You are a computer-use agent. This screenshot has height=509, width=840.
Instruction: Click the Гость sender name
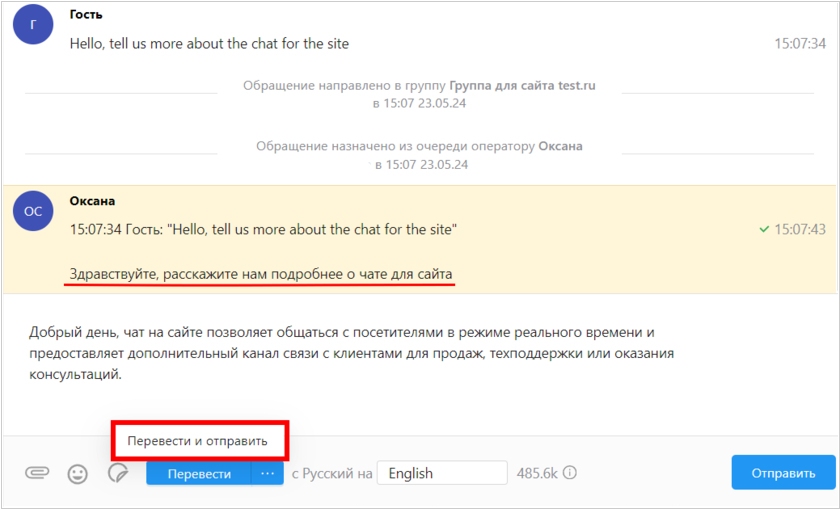pos(86,14)
